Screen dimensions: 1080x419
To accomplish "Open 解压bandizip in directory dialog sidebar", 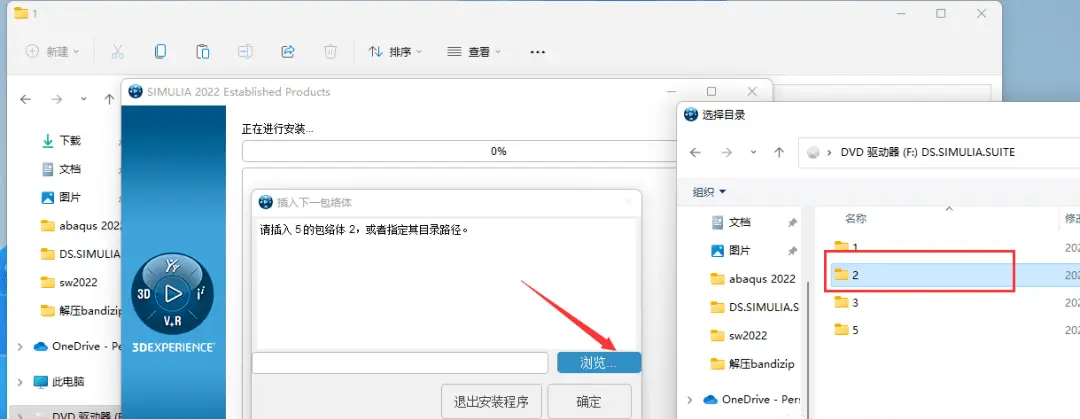I will point(751,364).
